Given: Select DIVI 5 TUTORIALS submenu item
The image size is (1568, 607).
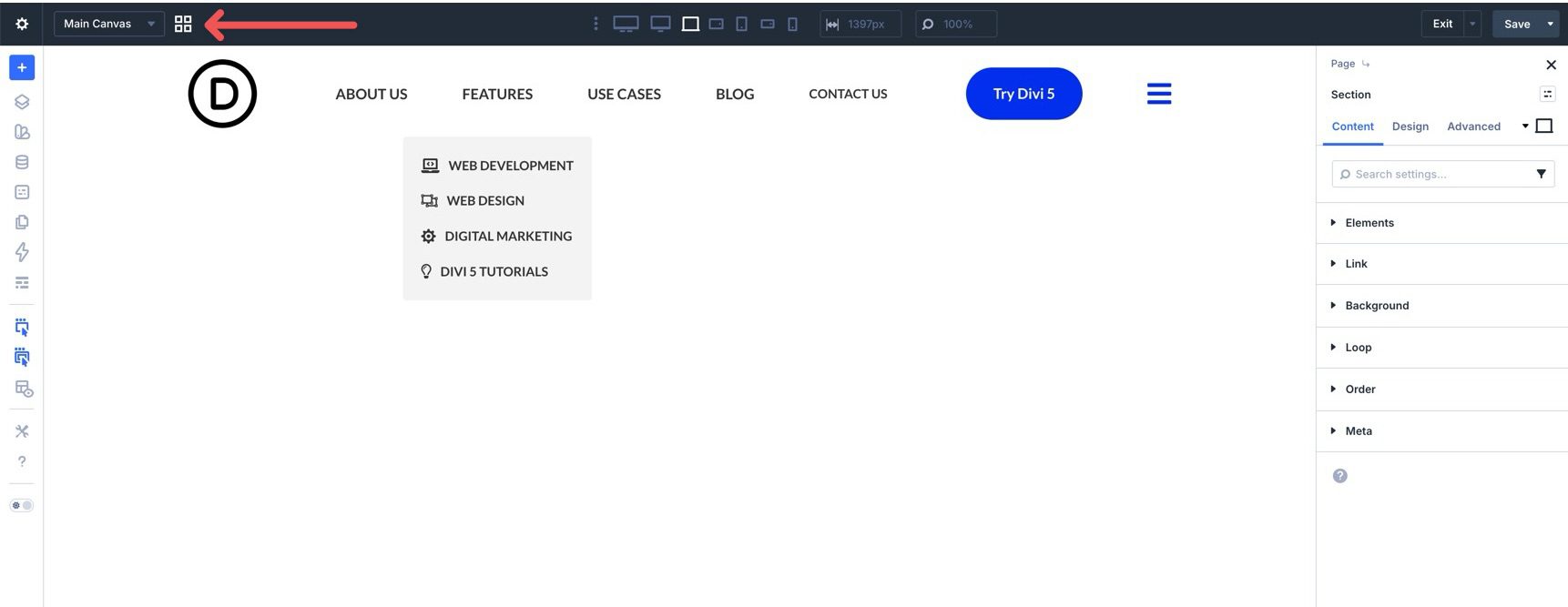Looking at the screenshot, I should click(x=484, y=271).
